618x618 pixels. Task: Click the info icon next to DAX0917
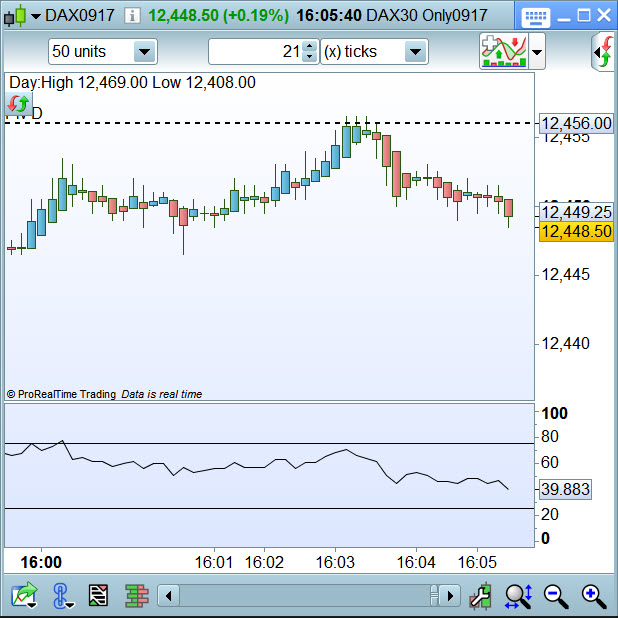132,16
